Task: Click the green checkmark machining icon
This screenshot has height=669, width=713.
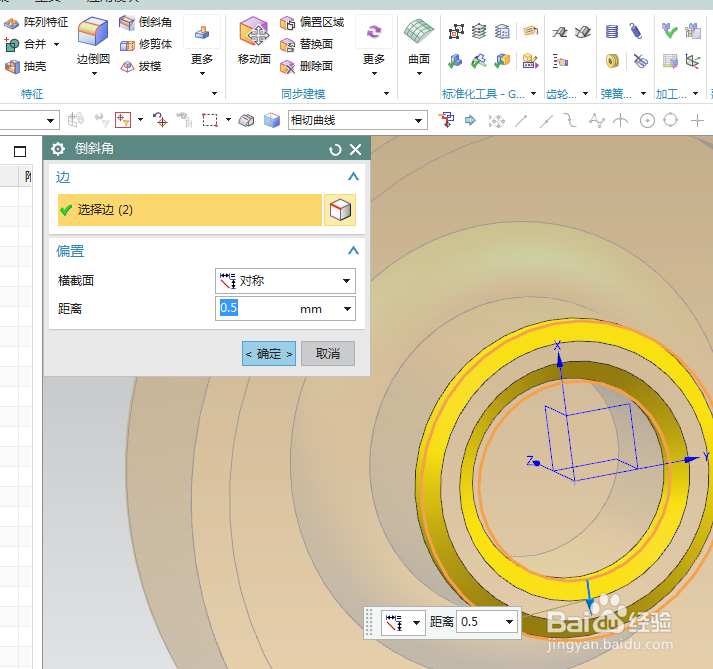Action: click(669, 31)
